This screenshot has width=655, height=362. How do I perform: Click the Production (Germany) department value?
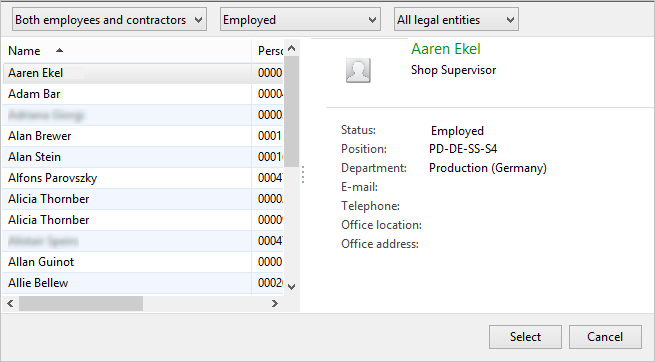pos(487,168)
